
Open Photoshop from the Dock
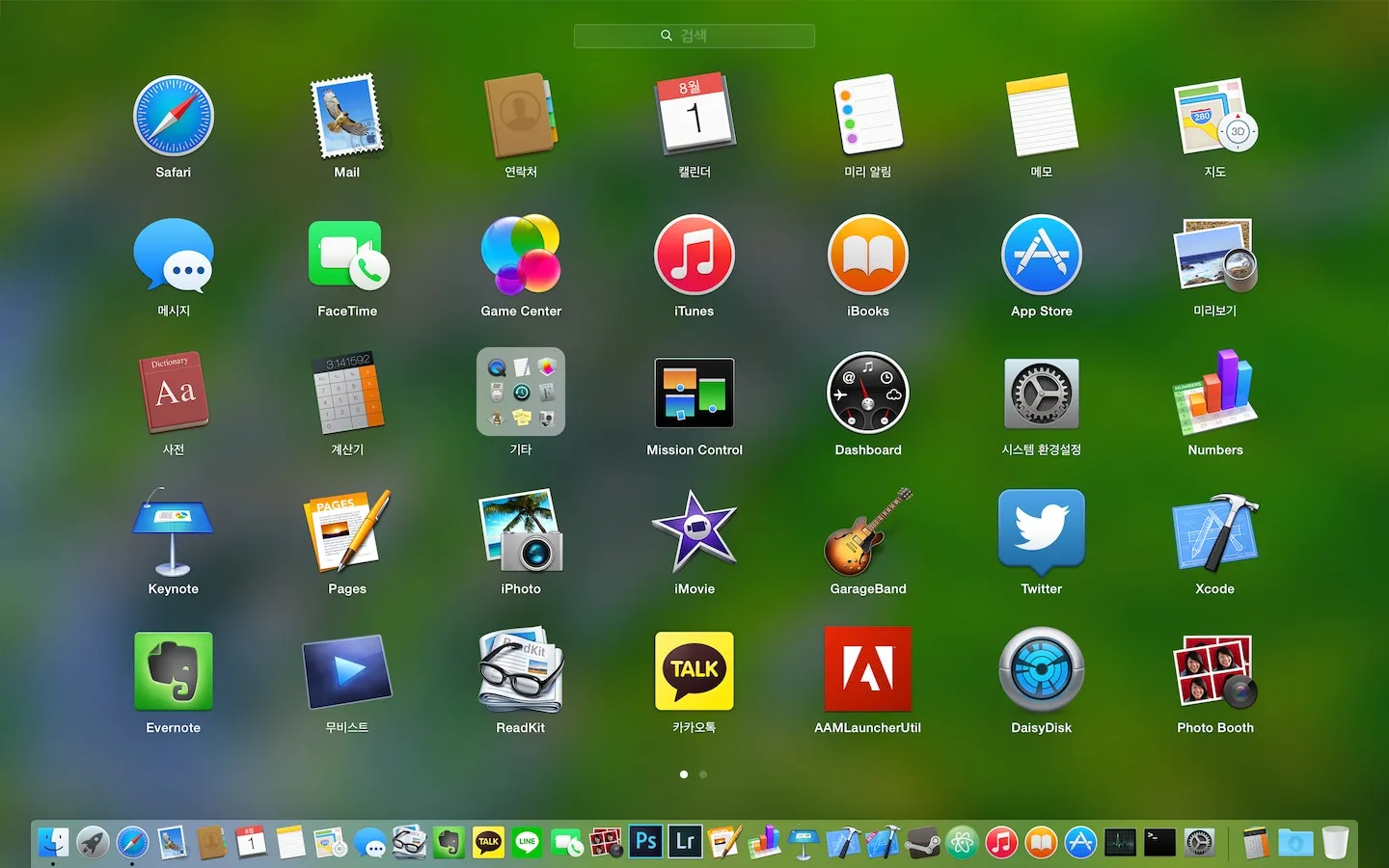click(645, 842)
